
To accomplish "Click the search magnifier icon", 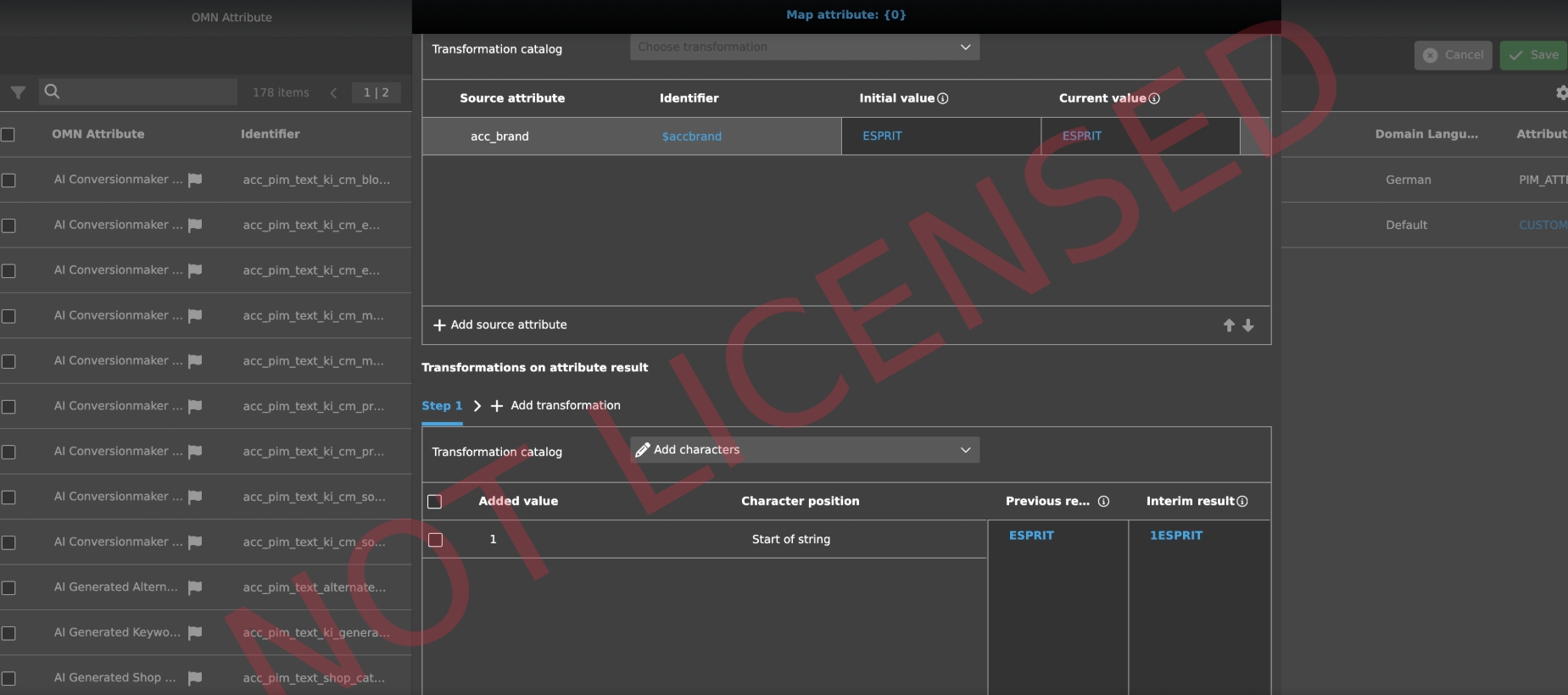I will 52,92.
